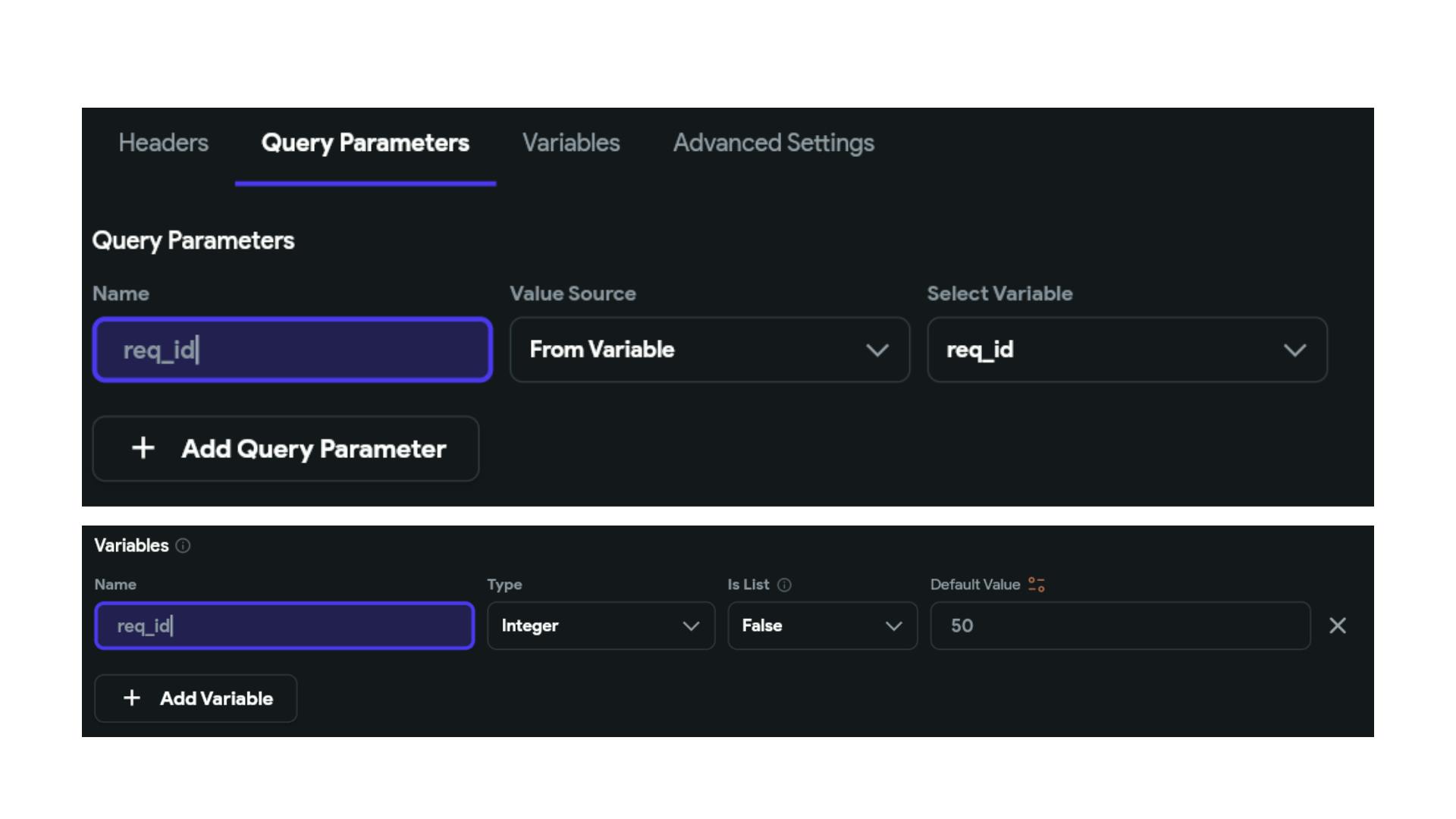The image size is (1456, 819).
Task: Click the Variables info icon
Action: [x=183, y=545]
